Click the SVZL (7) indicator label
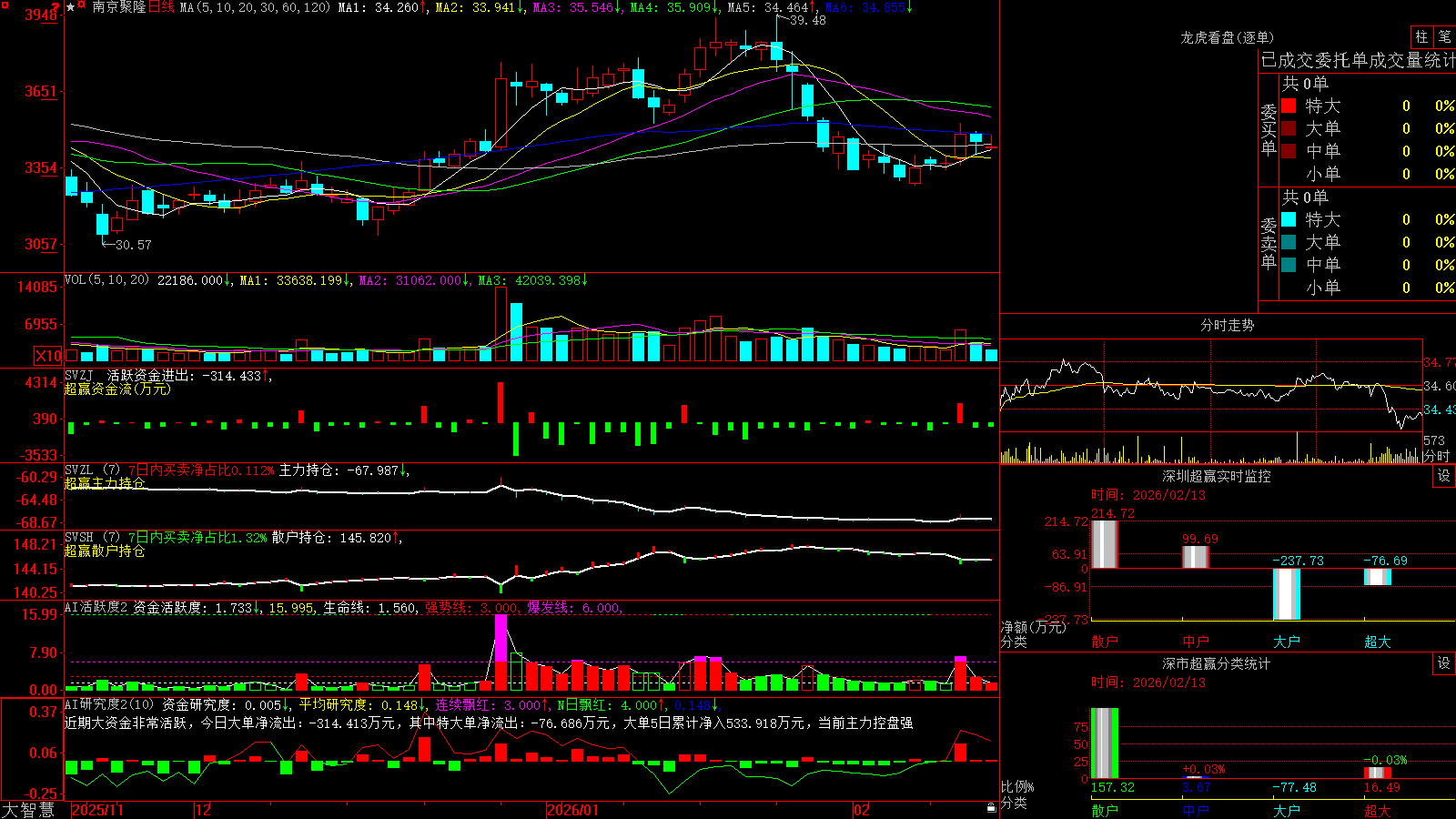1456x819 pixels. pos(92,470)
